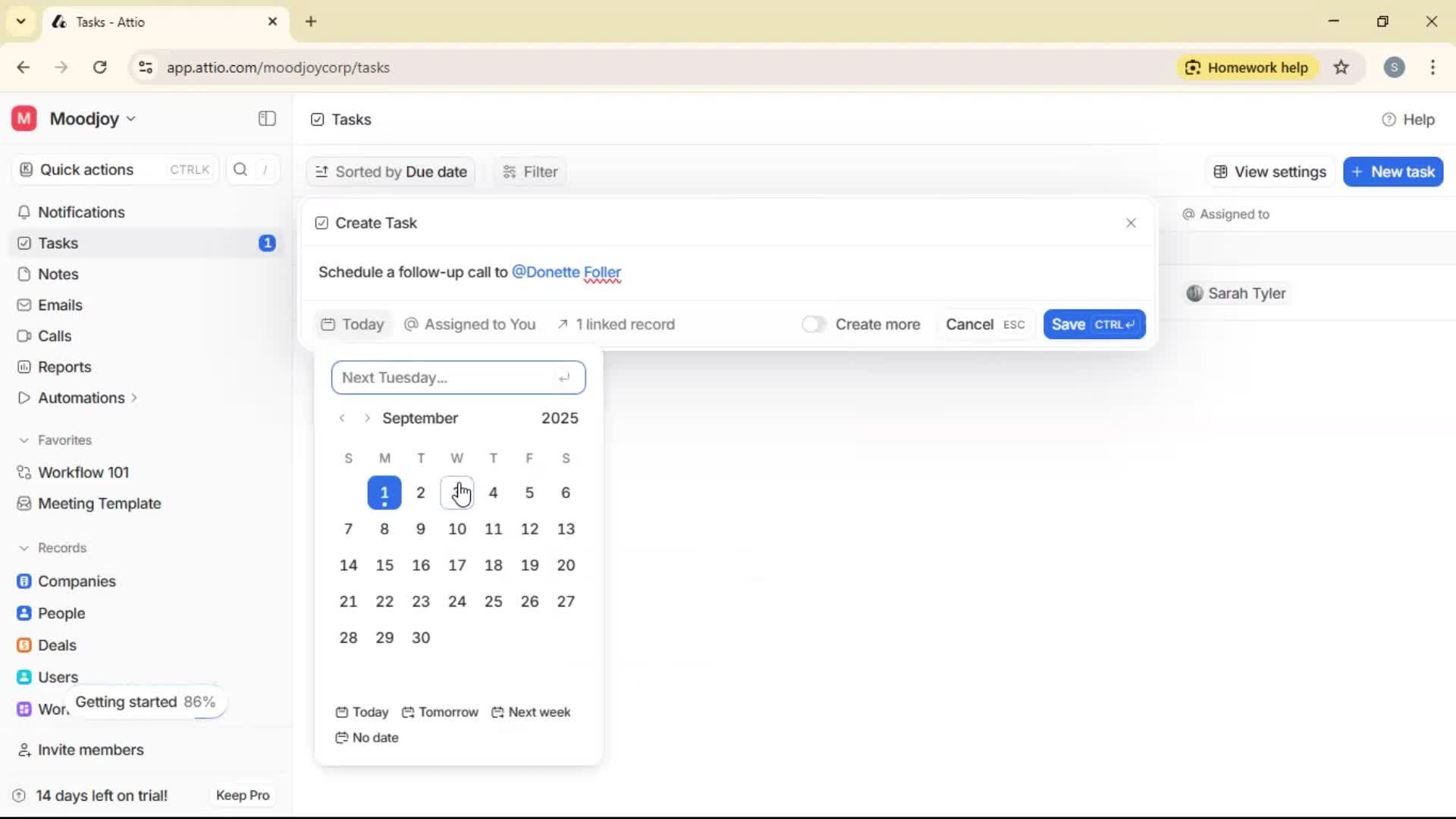1456x819 pixels.
Task: Collapse the sidebar using the panel icon
Action: tap(266, 119)
